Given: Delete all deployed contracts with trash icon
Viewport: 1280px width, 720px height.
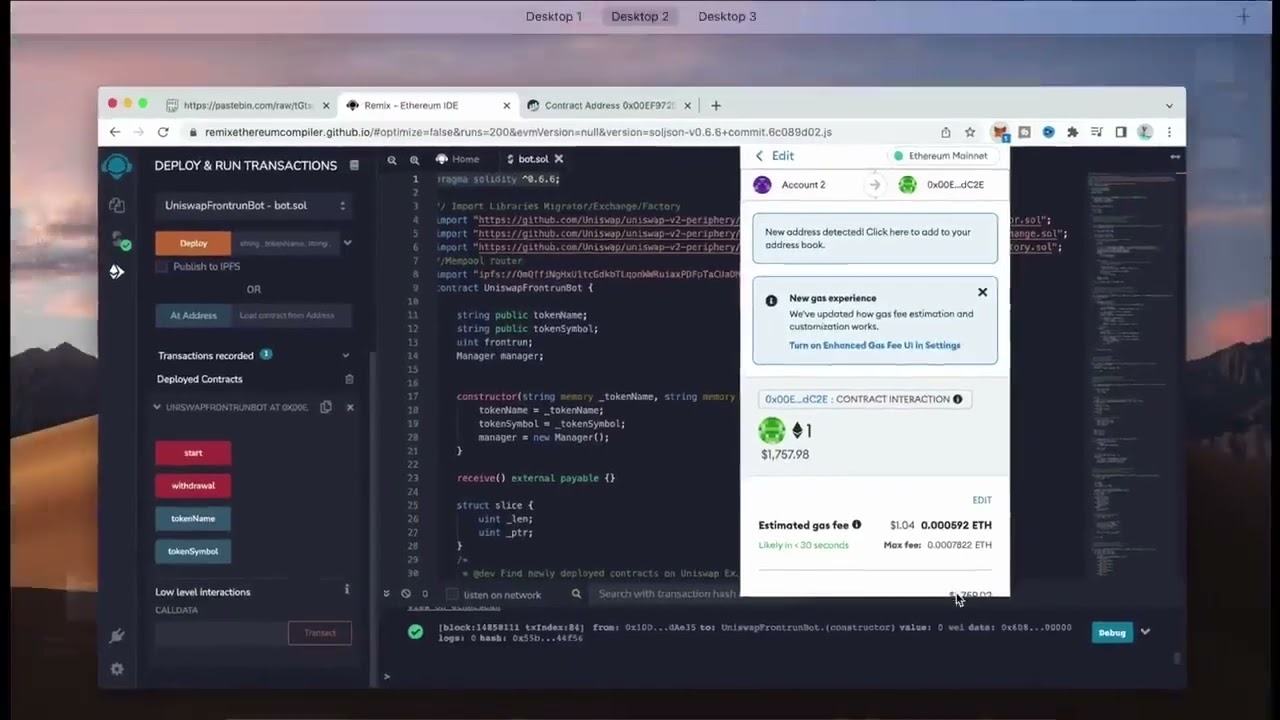Looking at the screenshot, I should tap(349, 379).
